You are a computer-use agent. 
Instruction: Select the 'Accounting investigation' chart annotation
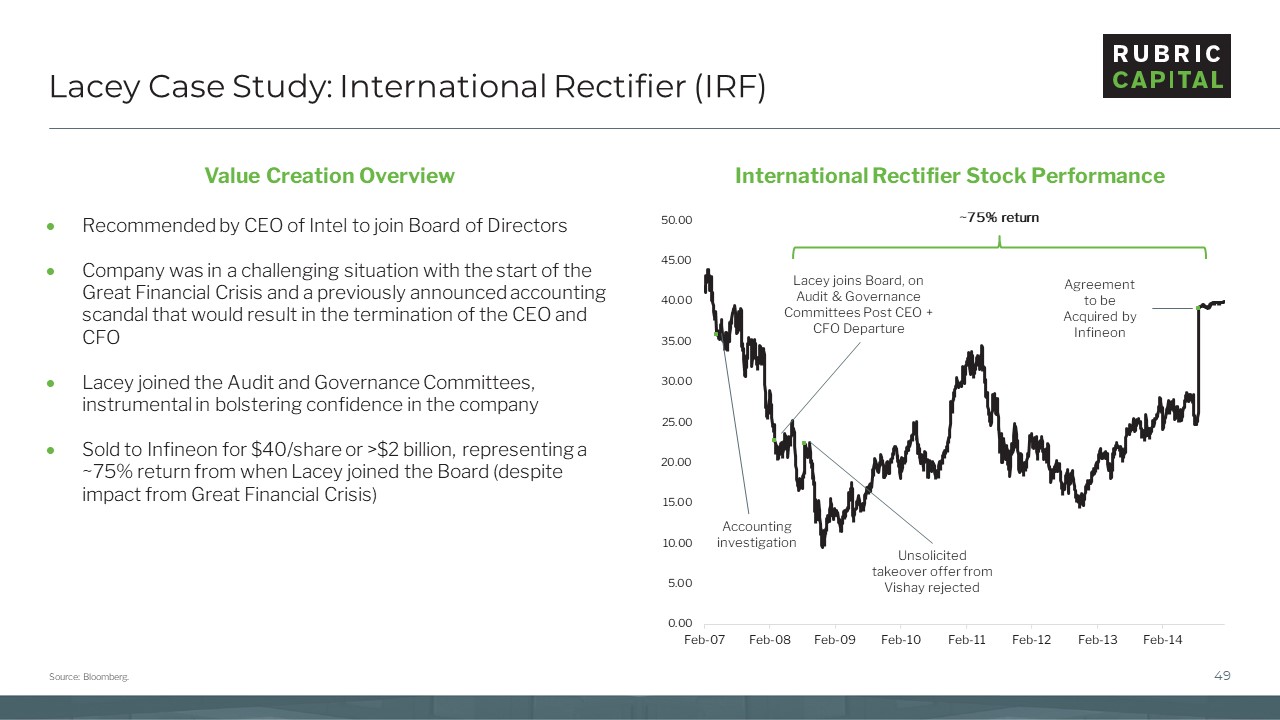point(756,534)
